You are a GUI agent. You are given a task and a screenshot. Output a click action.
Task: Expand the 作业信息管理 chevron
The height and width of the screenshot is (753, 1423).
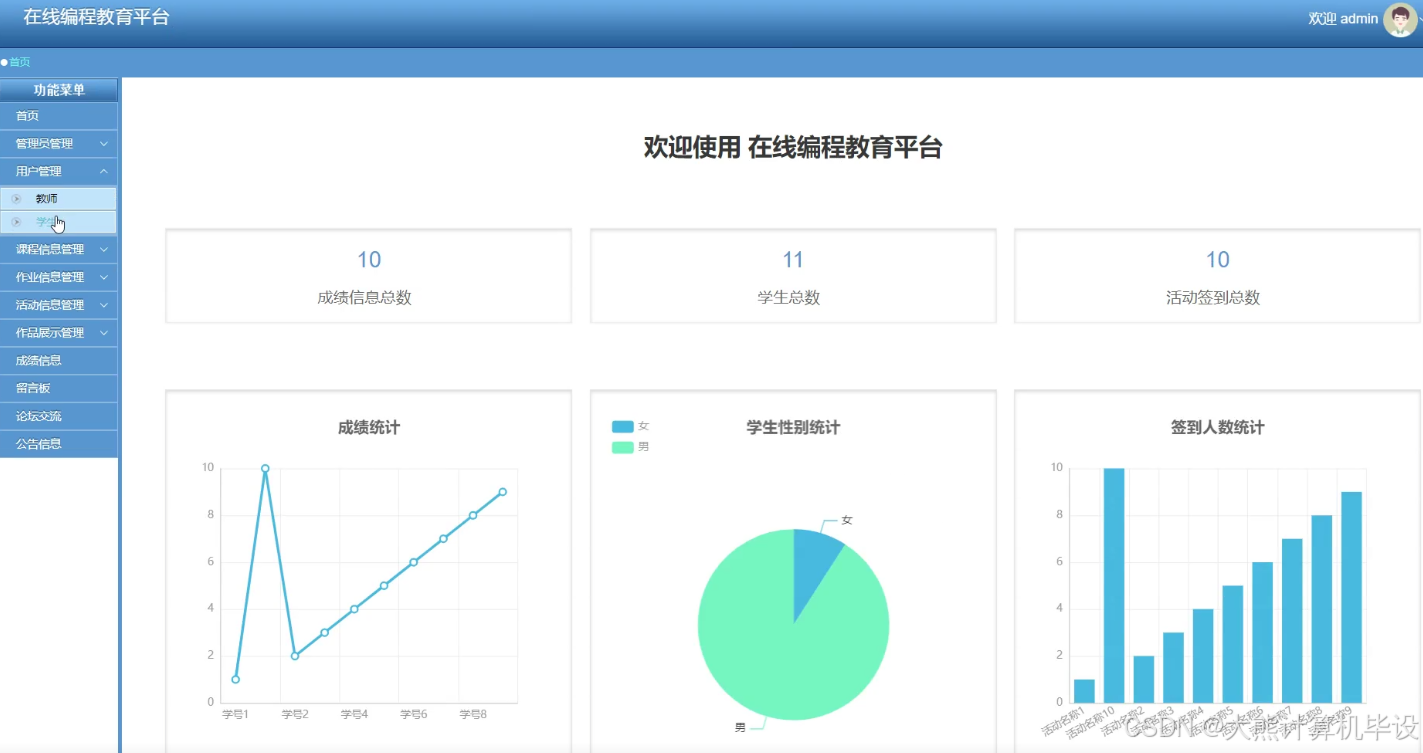pos(104,278)
